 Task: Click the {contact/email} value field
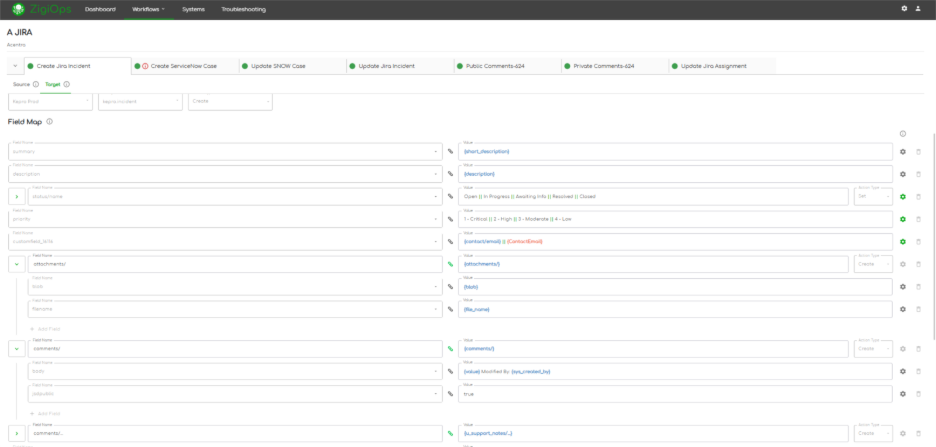[x=675, y=242]
